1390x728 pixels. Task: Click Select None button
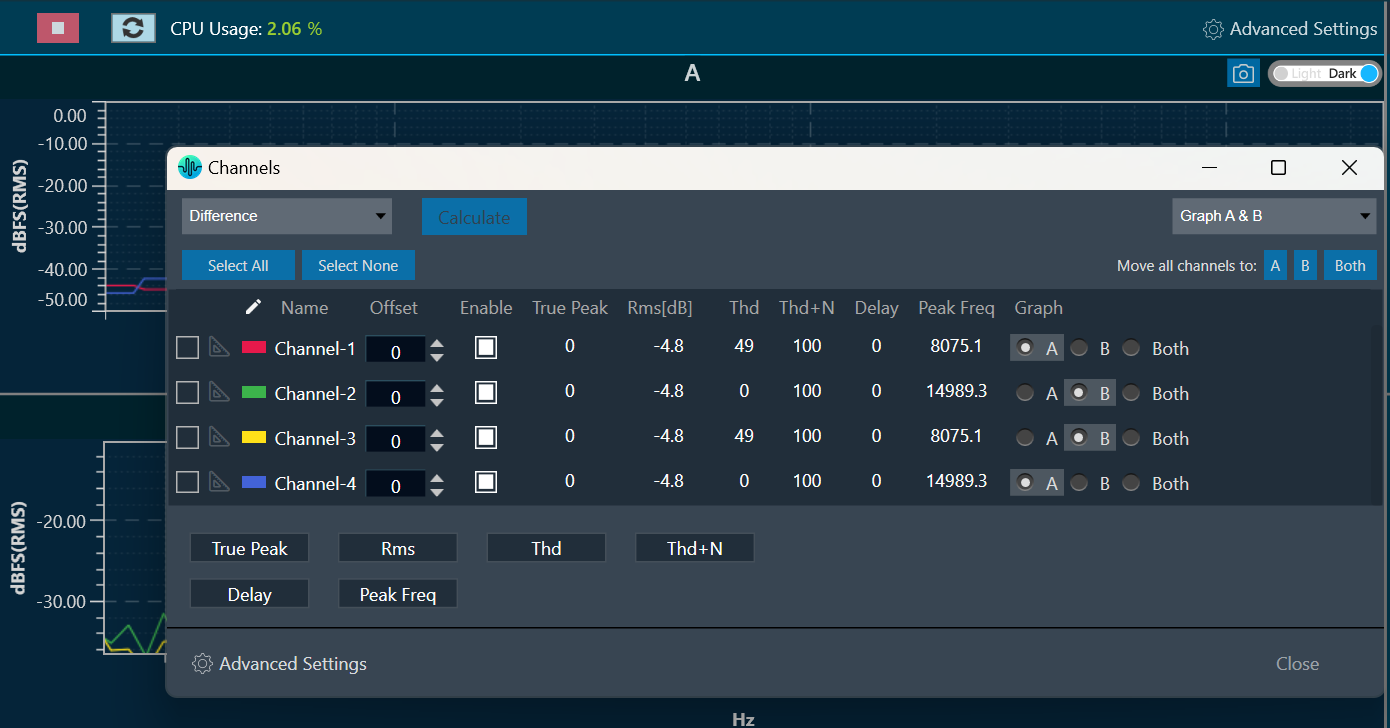click(358, 265)
